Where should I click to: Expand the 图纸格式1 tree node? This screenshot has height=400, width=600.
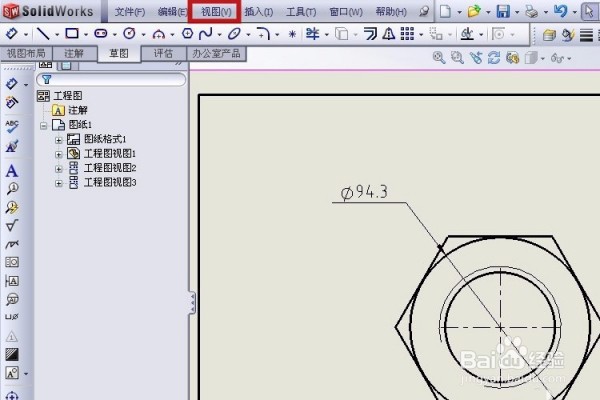point(59,140)
